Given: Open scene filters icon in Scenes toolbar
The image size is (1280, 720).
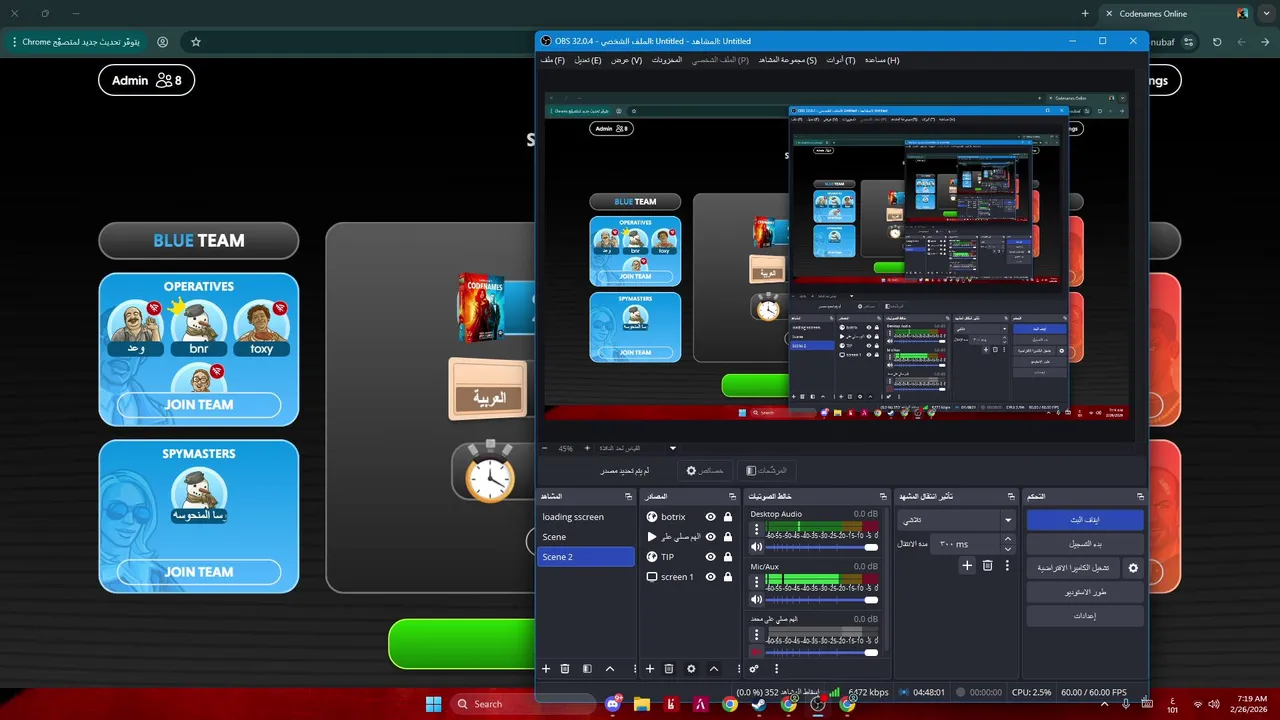Looking at the screenshot, I should [x=587, y=668].
